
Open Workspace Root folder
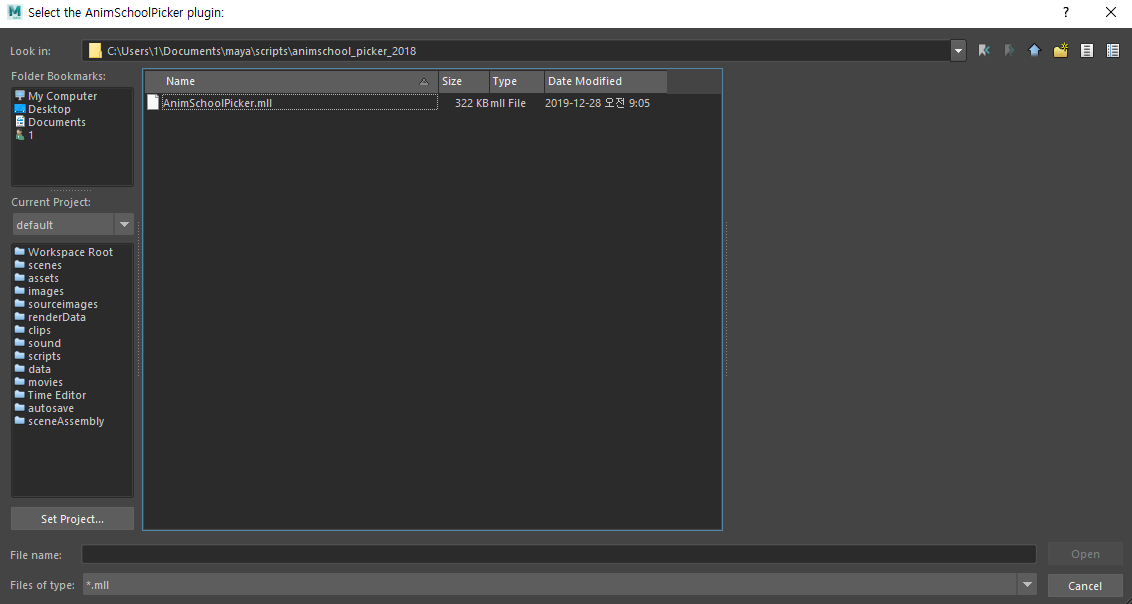(70, 253)
